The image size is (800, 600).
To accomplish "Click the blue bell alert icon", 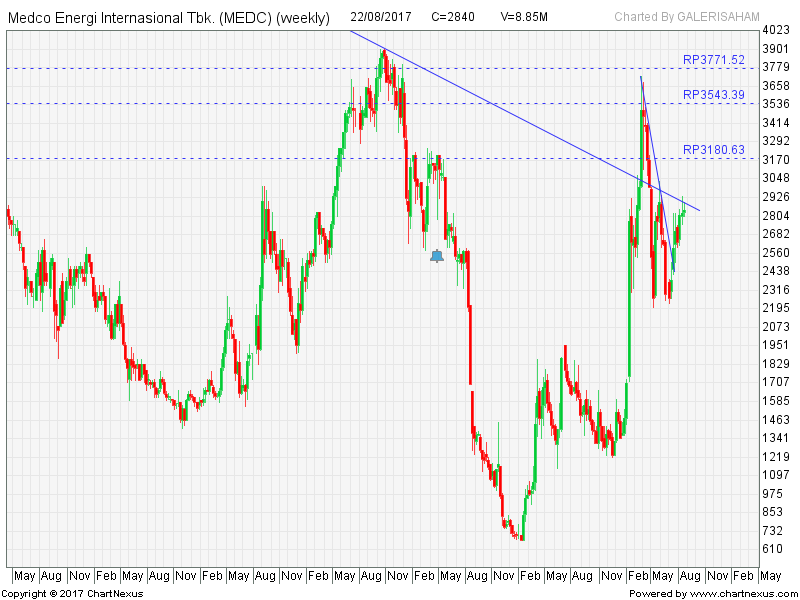I will [437, 256].
